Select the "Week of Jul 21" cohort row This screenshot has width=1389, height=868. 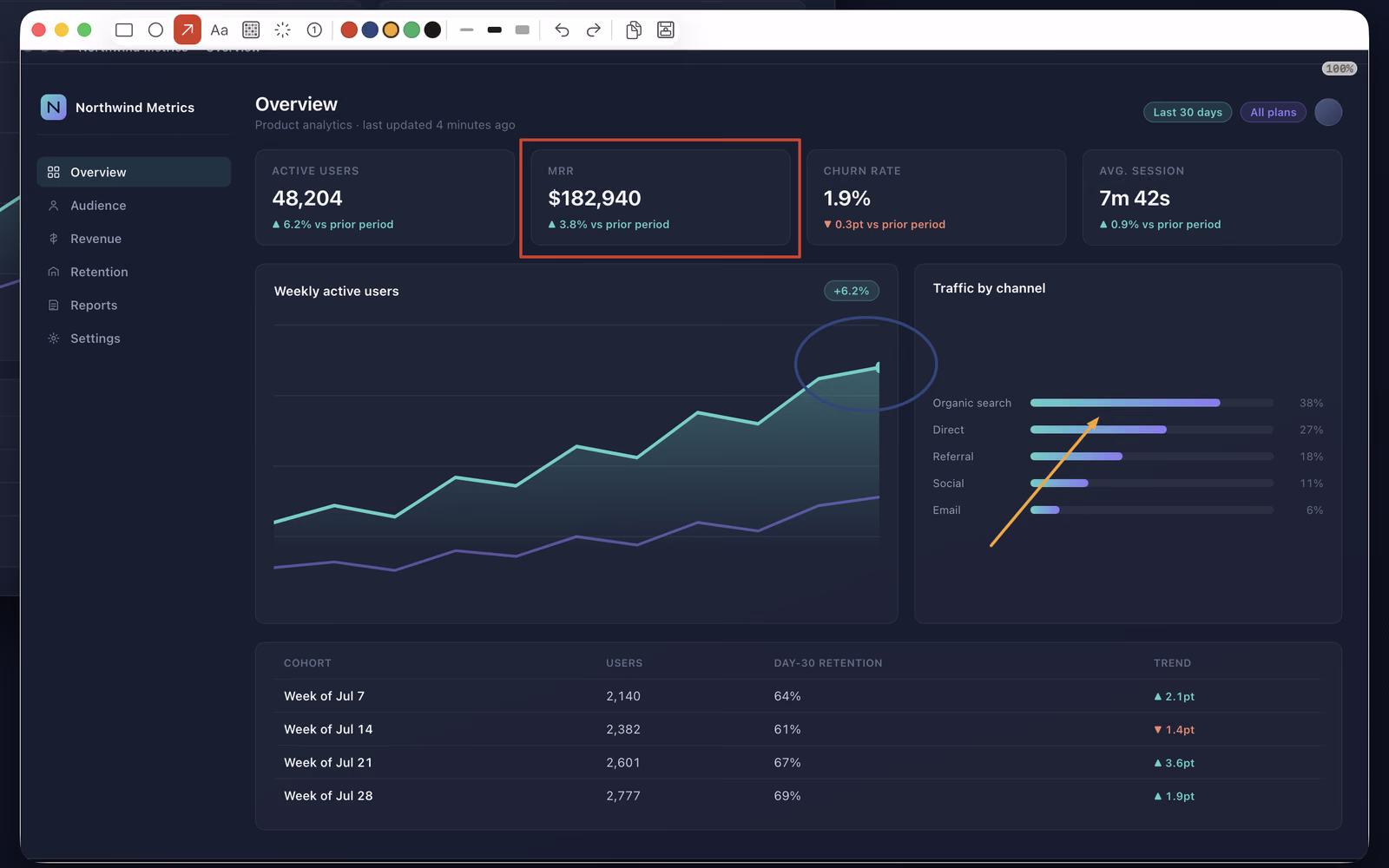(799, 763)
